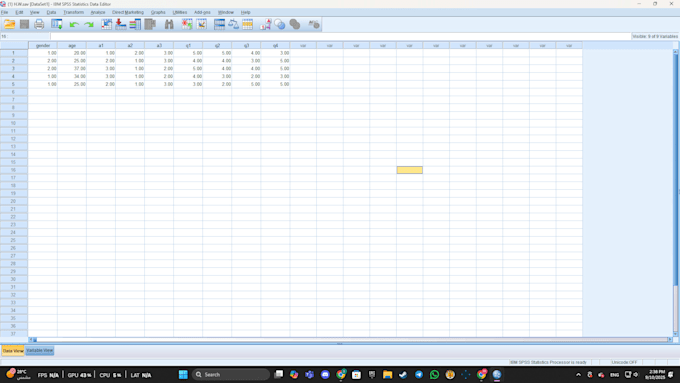Switch to the Variable View tab
Viewport: 680px width, 383px height.
pyautogui.click(x=39, y=350)
